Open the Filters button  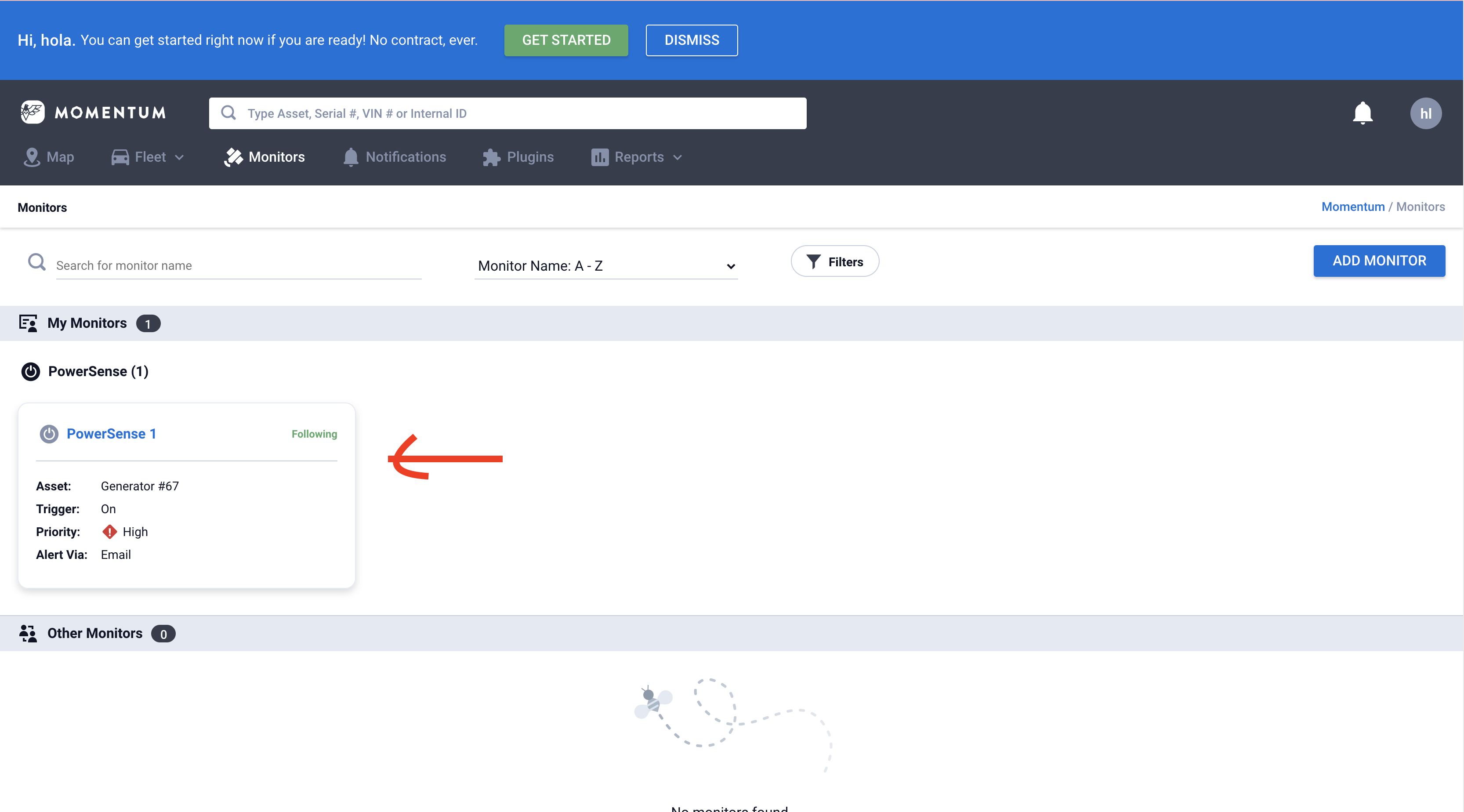pos(835,261)
